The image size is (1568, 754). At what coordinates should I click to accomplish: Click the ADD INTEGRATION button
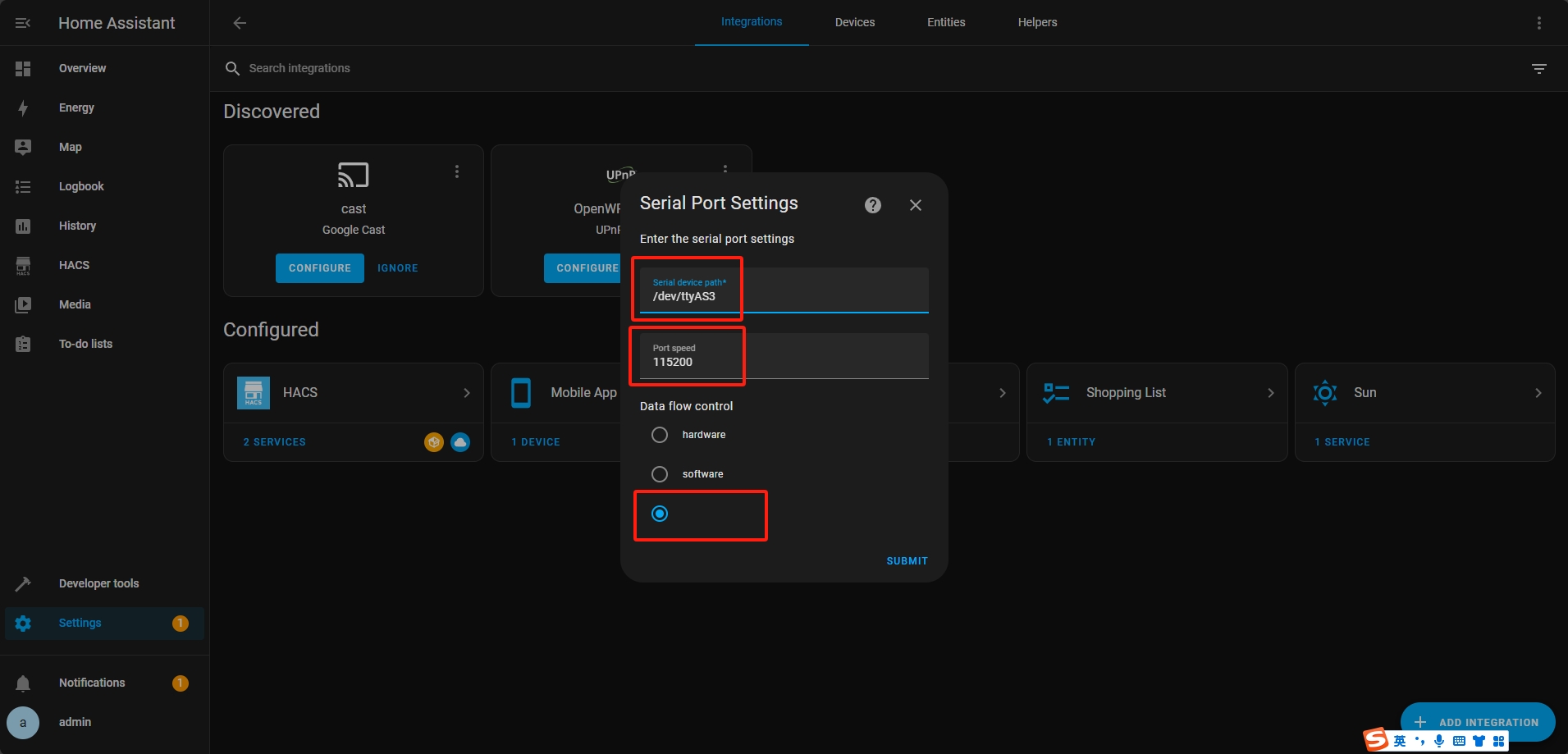(x=1477, y=722)
